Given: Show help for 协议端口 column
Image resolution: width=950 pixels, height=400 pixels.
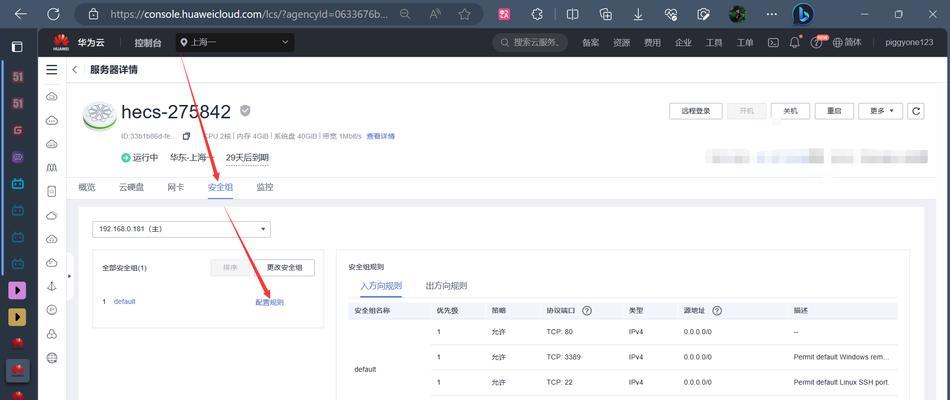Looking at the screenshot, I should 586,310.
